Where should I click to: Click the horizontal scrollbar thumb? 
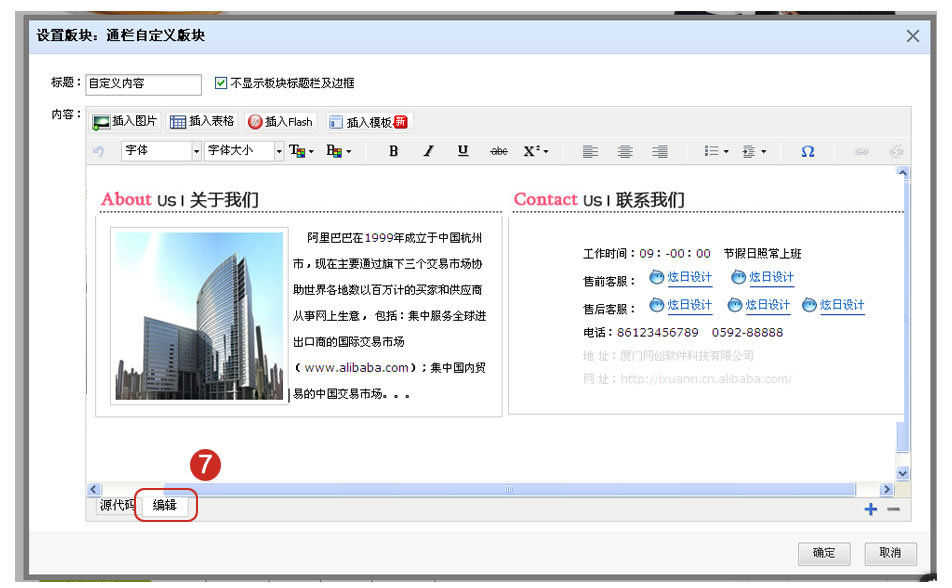coord(509,489)
